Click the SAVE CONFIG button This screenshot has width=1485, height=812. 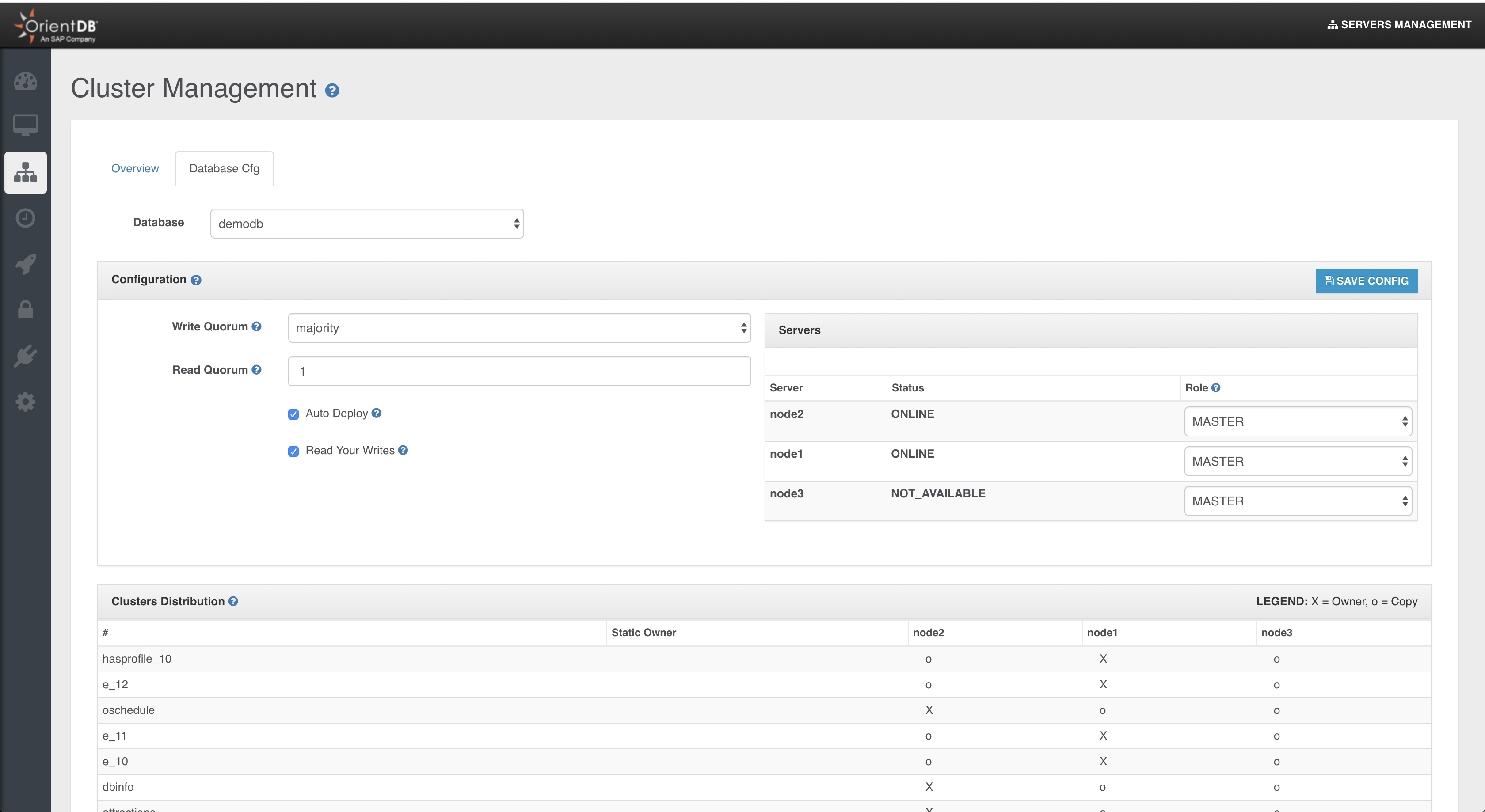coord(1366,281)
